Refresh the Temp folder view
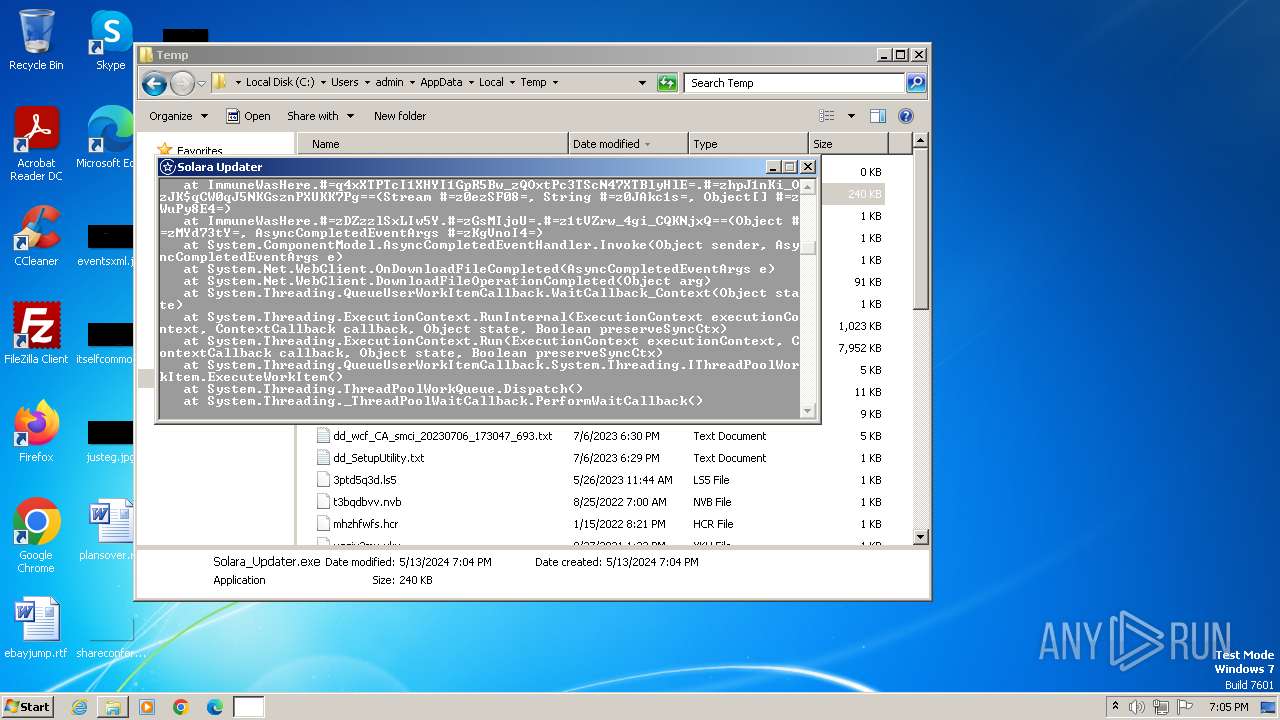This screenshot has height=720, width=1280. click(x=667, y=83)
